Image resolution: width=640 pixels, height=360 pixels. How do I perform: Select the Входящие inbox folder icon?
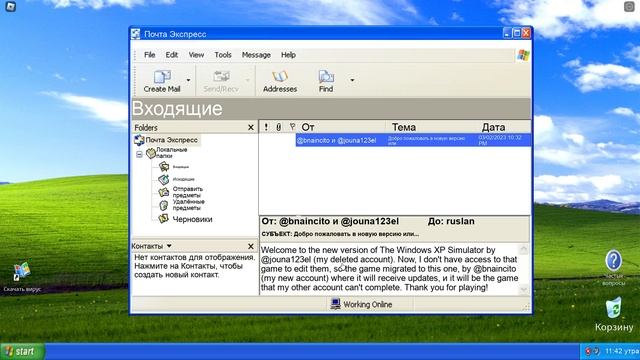[x=164, y=167]
